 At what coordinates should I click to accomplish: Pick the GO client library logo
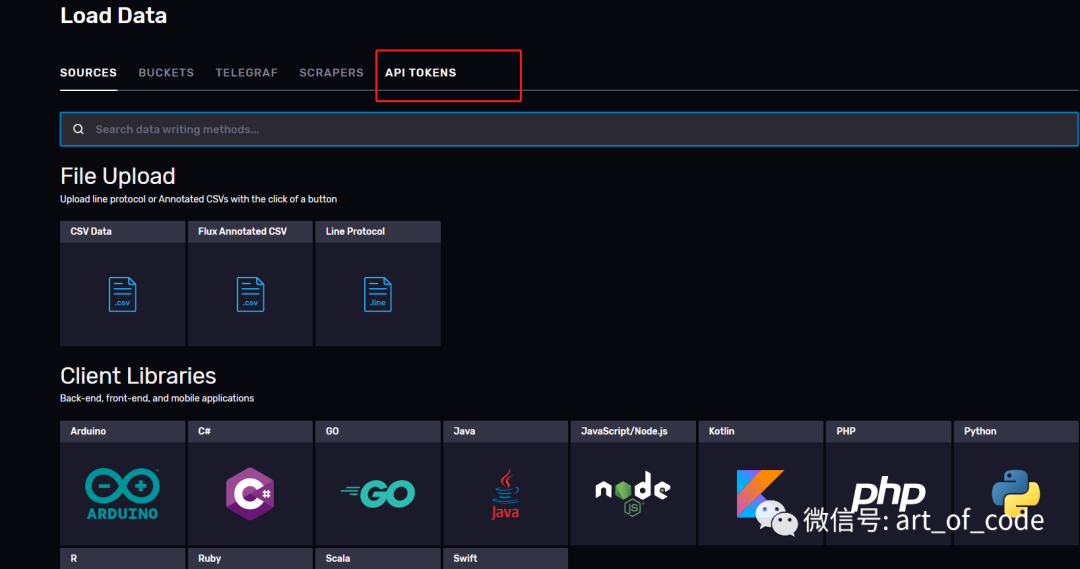(377, 493)
